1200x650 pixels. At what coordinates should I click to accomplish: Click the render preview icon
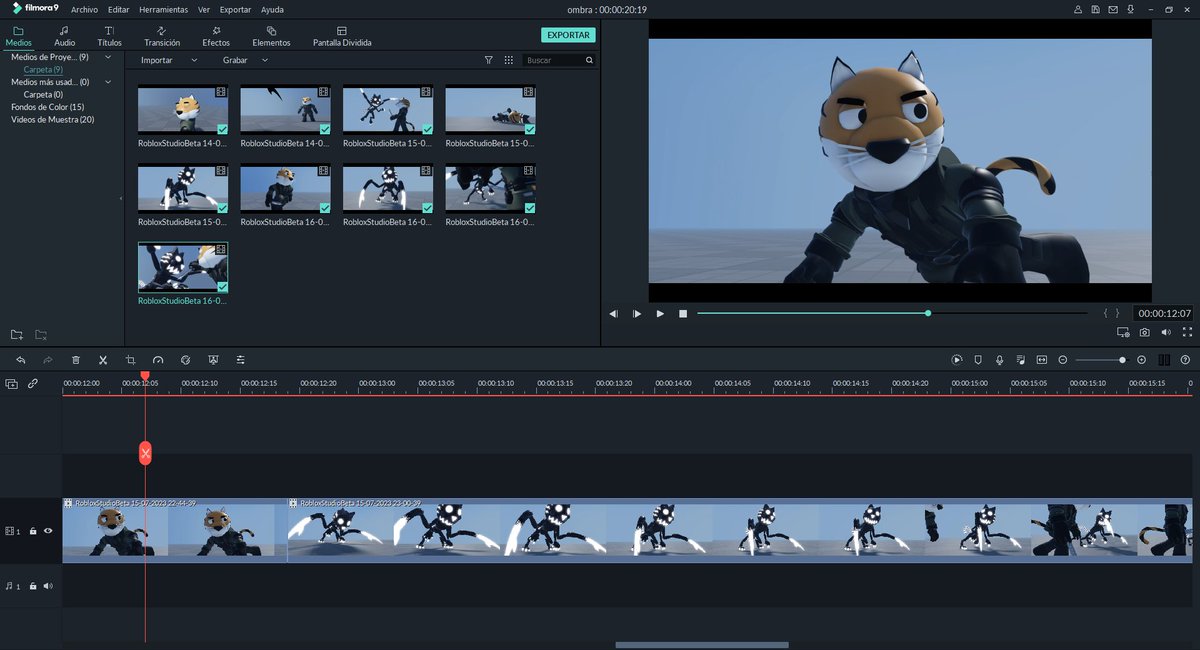click(957, 360)
